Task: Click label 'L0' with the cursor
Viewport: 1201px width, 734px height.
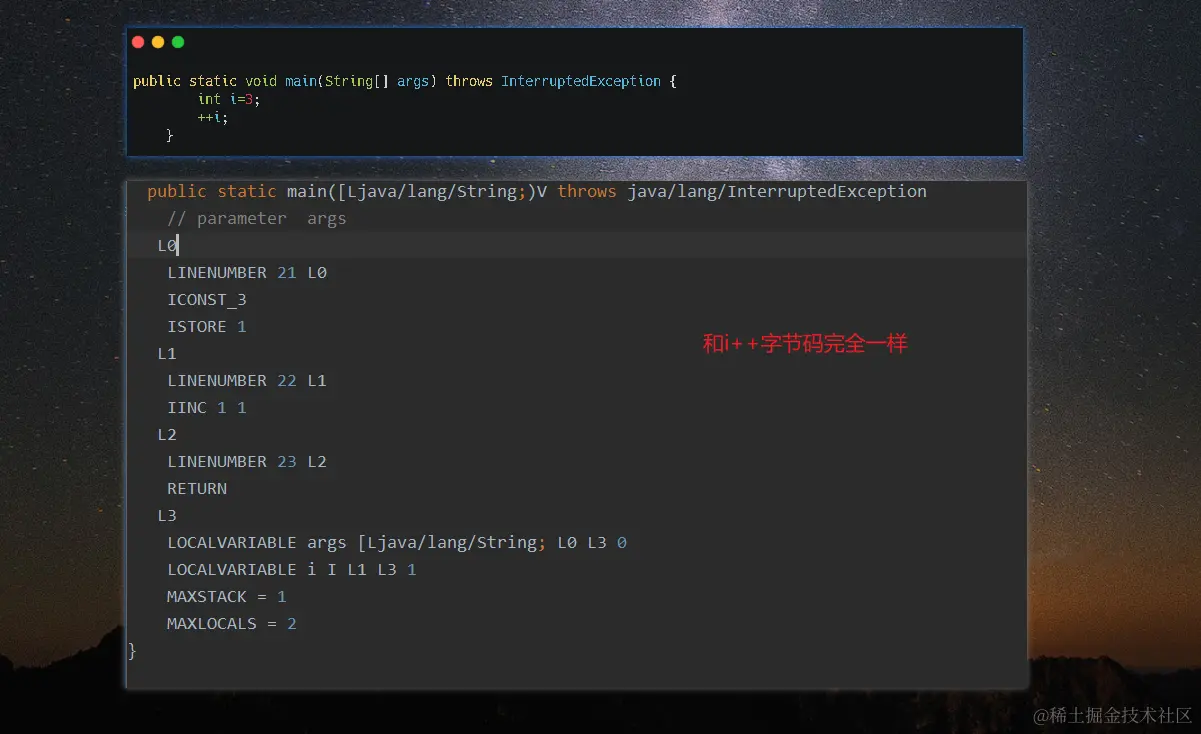Action: 167,245
